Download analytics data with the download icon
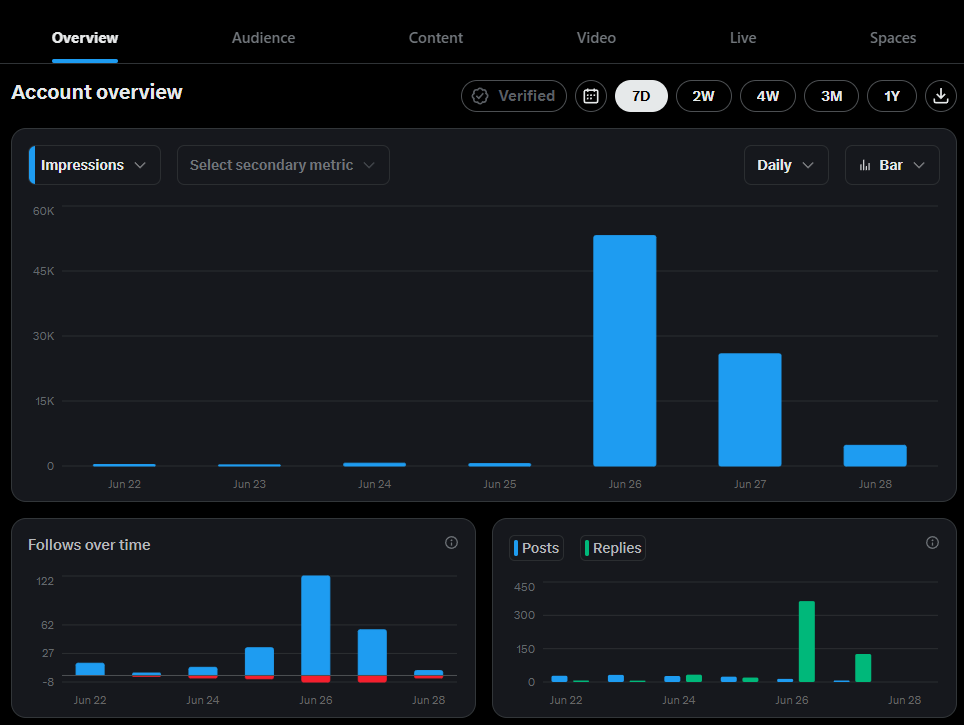964x725 pixels. click(941, 96)
